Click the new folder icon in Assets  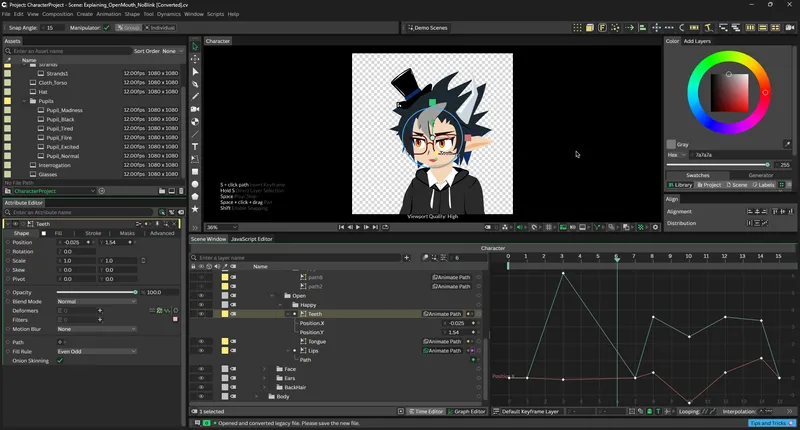(162, 191)
